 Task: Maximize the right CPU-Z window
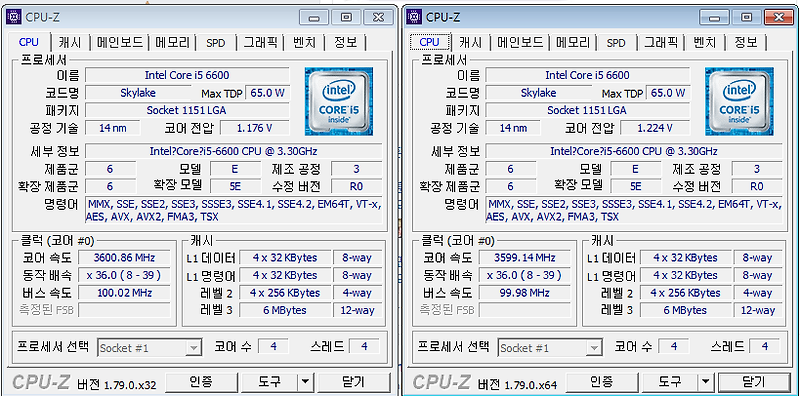click(x=746, y=17)
